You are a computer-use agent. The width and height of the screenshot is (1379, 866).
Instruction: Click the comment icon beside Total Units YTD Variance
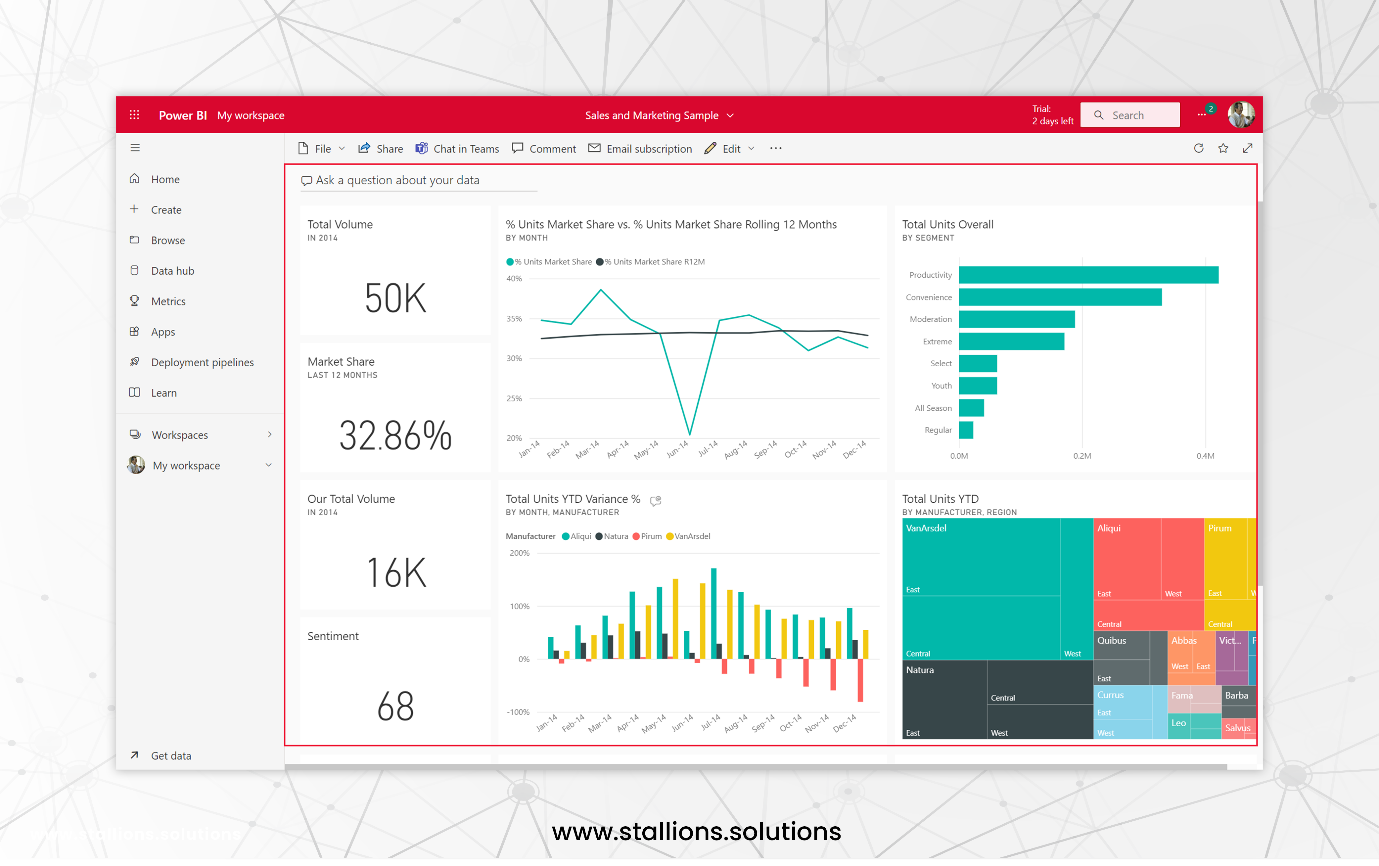tap(656, 500)
